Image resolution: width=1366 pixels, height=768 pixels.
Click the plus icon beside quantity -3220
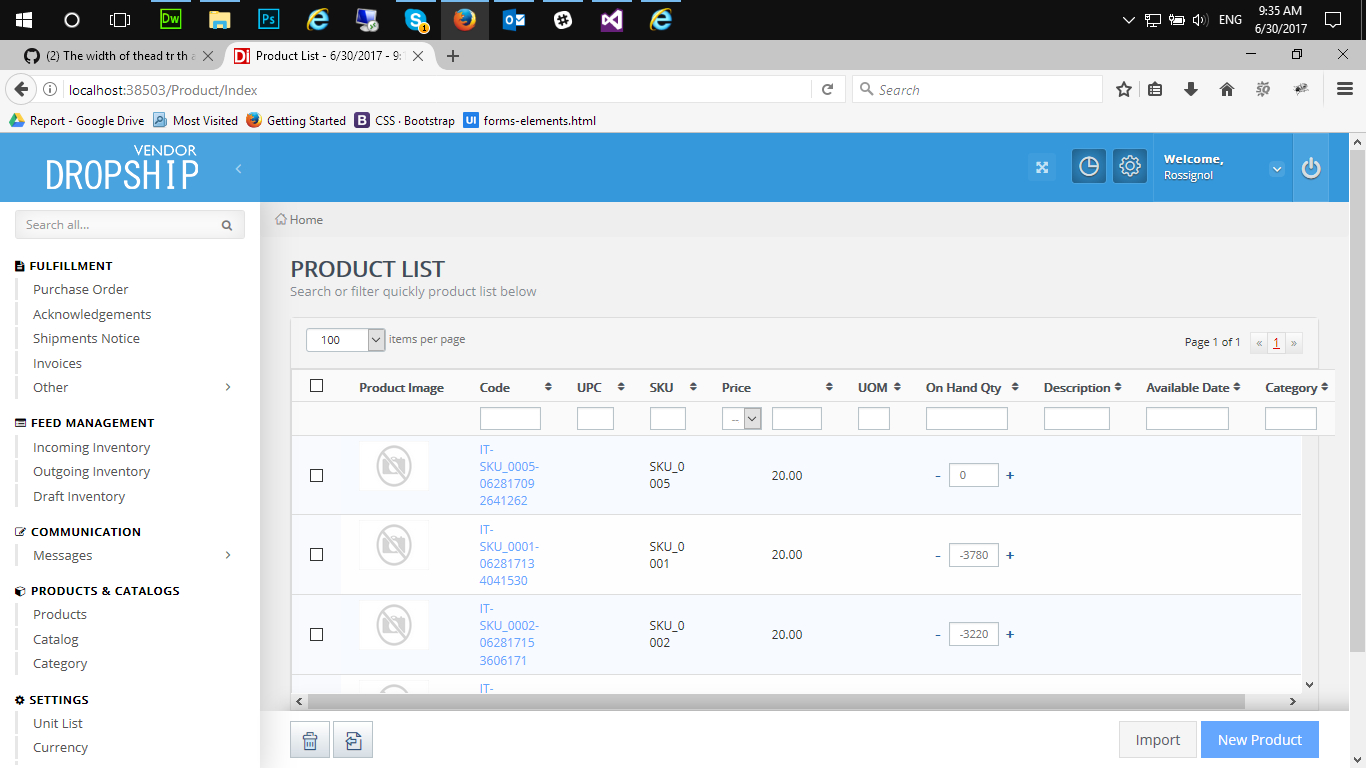point(1010,634)
